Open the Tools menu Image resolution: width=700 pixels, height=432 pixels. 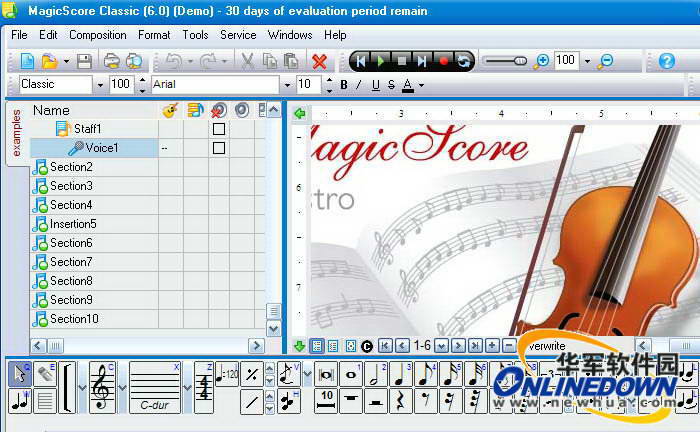195,35
